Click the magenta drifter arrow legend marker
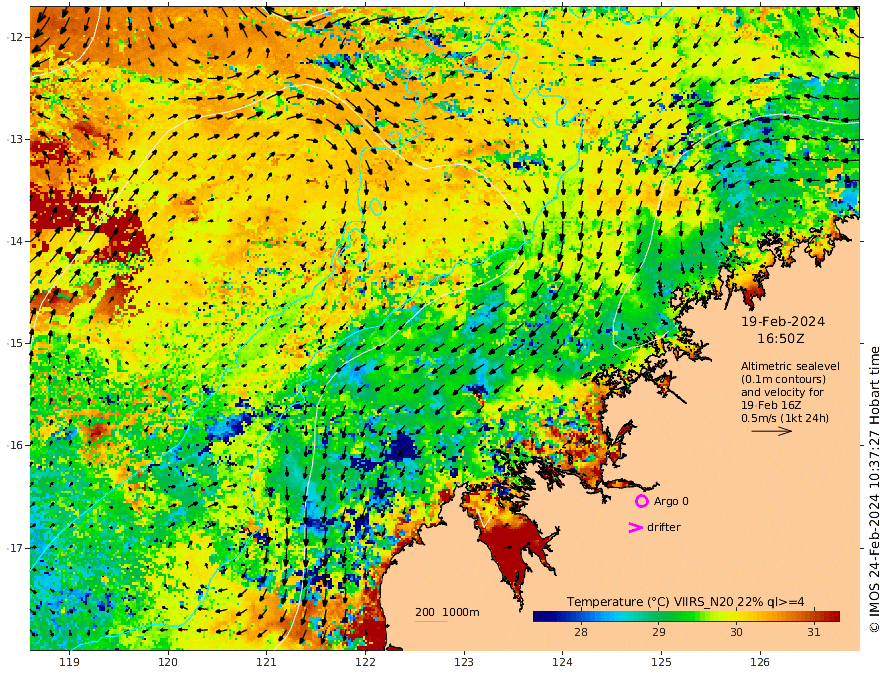The width and height of the screenshot is (880, 680). point(635,527)
